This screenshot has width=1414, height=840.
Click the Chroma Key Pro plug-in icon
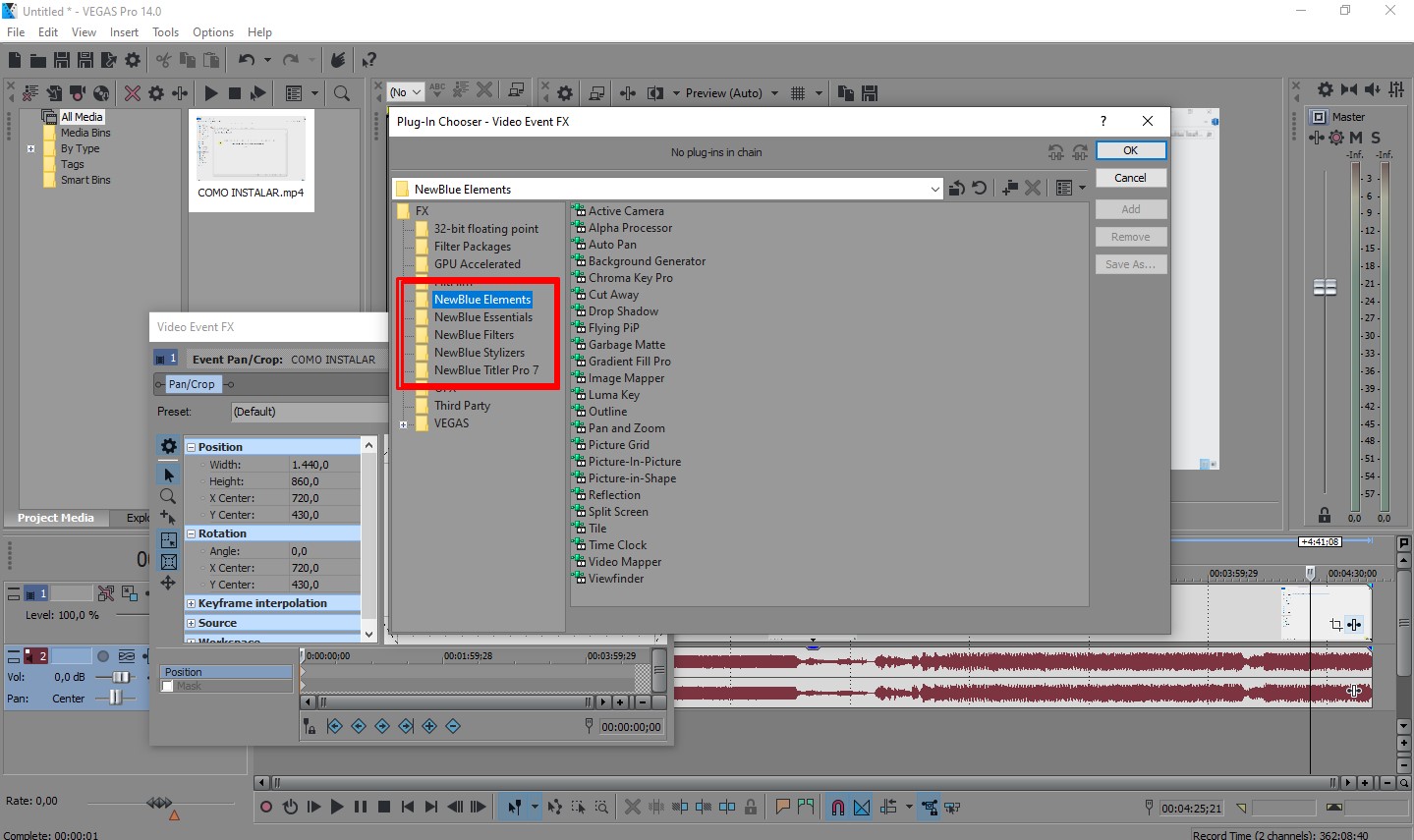click(580, 278)
